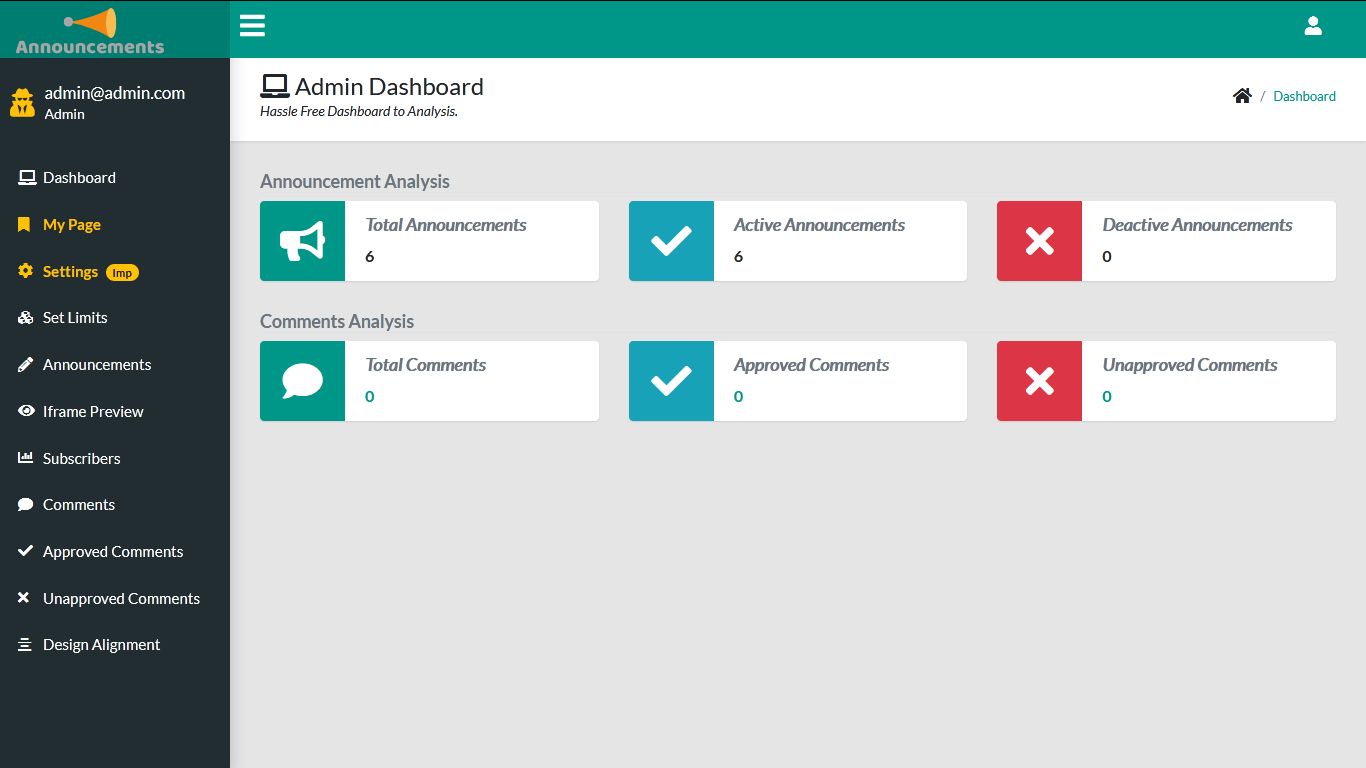Click the Total Comments bubble tile icon

(302, 381)
